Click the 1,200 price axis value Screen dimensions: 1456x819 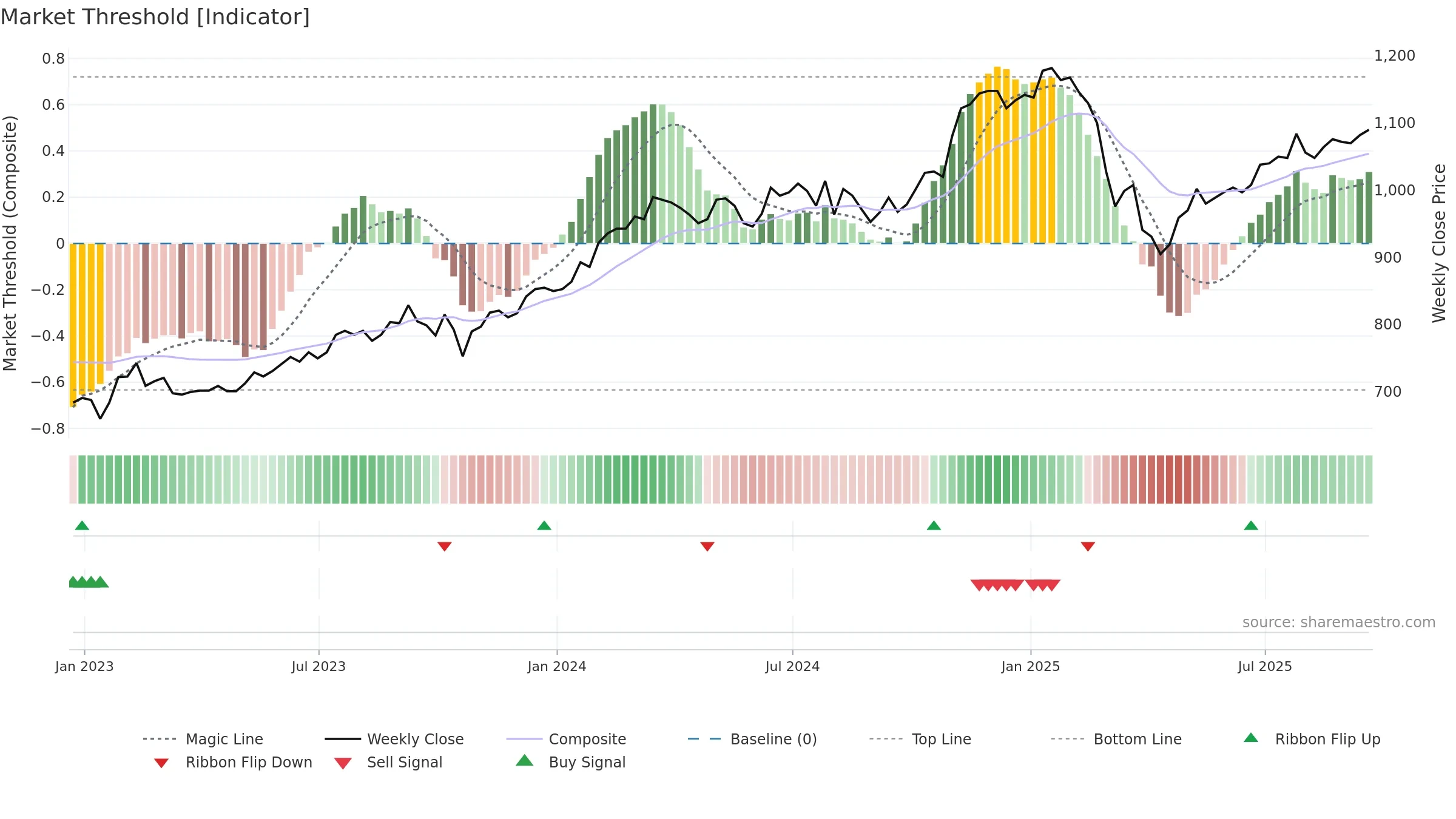[x=1395, y=56]
